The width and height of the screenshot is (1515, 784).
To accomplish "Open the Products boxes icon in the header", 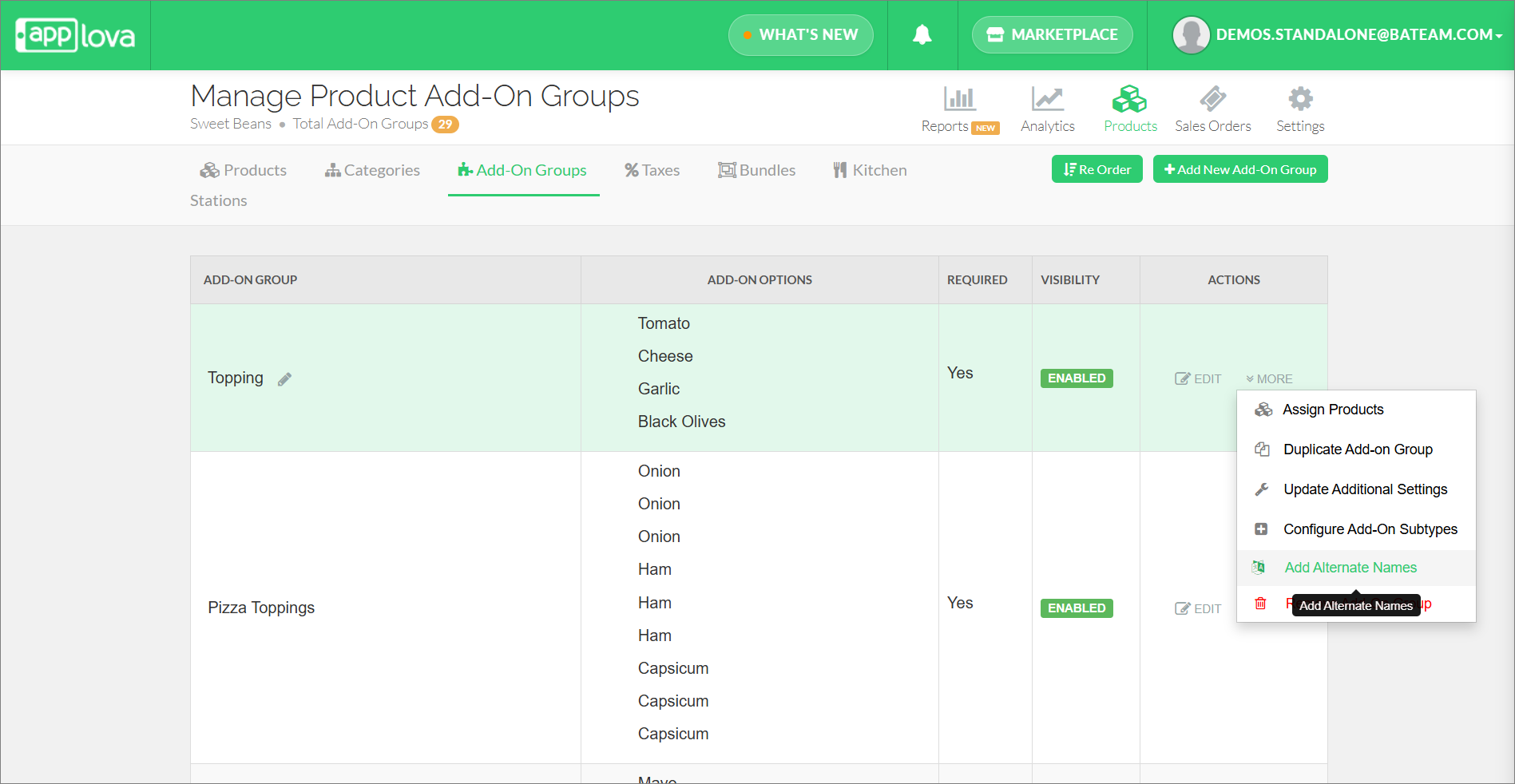I will click(1129, 99).
